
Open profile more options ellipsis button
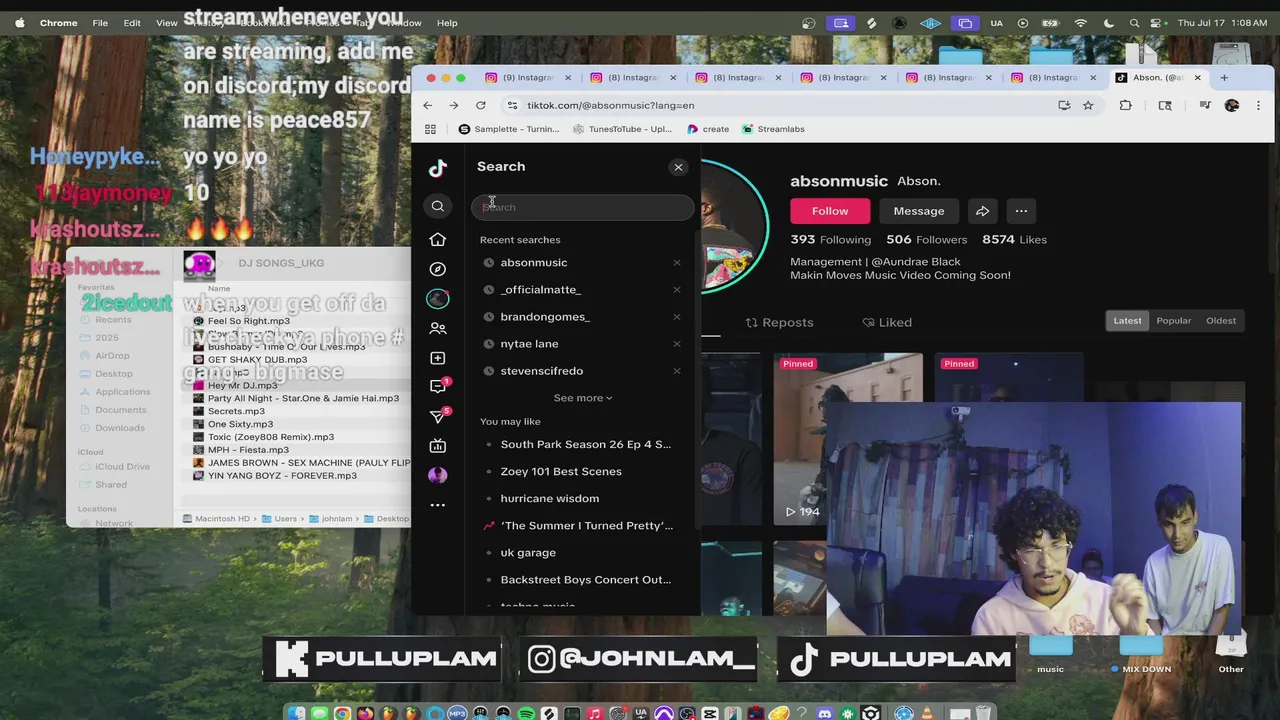[x=1021, y=211]
